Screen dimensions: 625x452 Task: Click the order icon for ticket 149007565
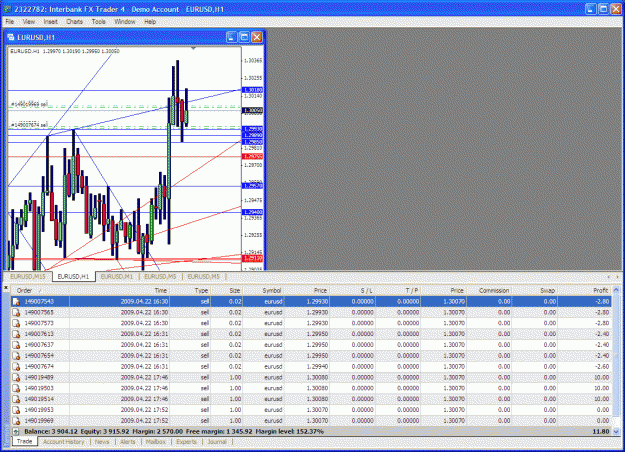click(16, 312)
